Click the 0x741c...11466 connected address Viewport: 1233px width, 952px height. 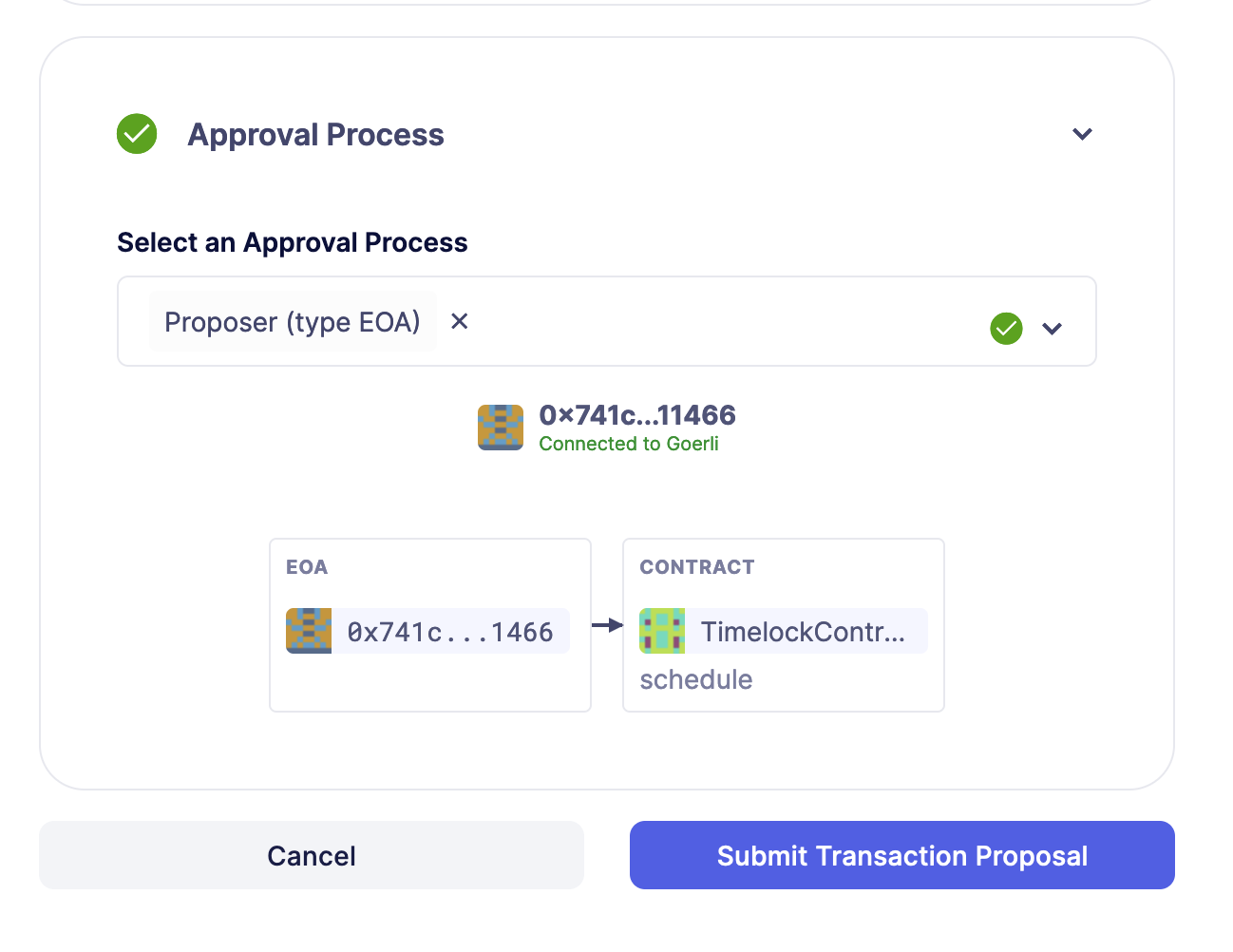(636, 415)
